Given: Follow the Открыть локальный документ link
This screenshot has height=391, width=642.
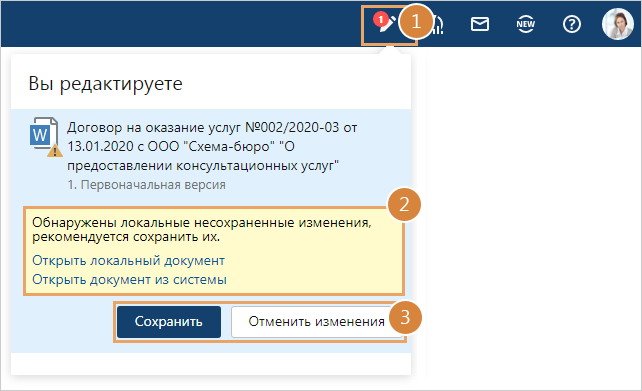Looking at the screenshot, I should (x=129, y=260).
